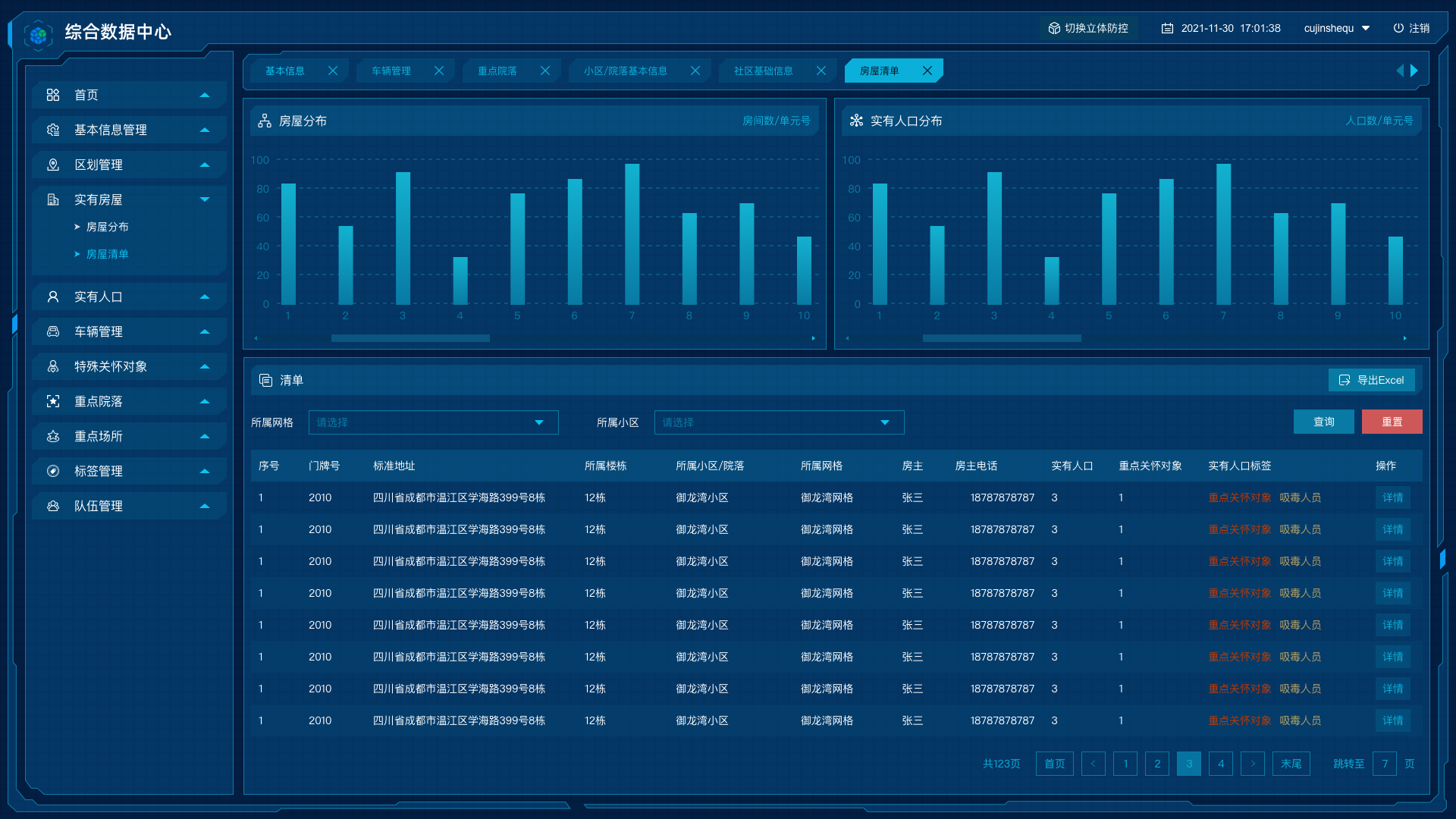Click the 切换立体防控 label
The height and width of the screenshot is (819, 1456).
click(x=1097, y=28)
